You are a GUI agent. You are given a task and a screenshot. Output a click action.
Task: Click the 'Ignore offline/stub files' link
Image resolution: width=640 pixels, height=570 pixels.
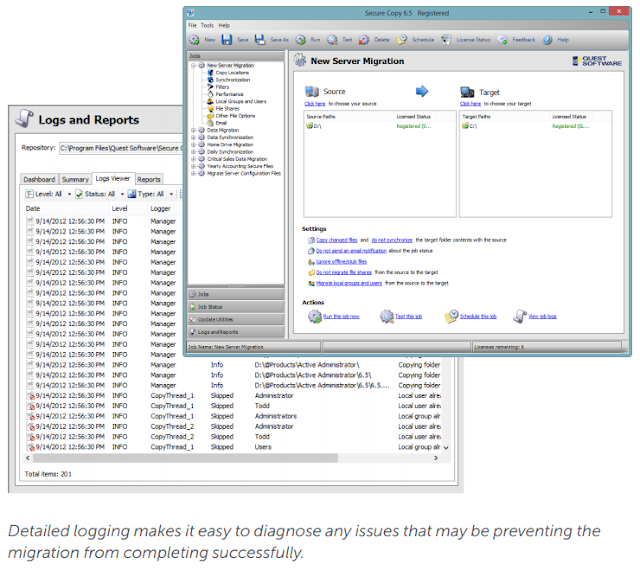pyautogui.click(x=341, y=261)
